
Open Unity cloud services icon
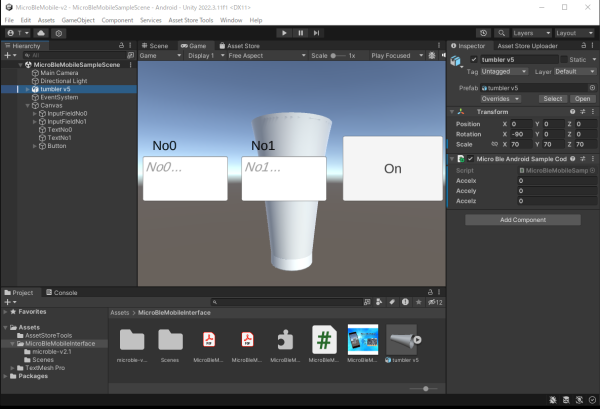point(40,33)
